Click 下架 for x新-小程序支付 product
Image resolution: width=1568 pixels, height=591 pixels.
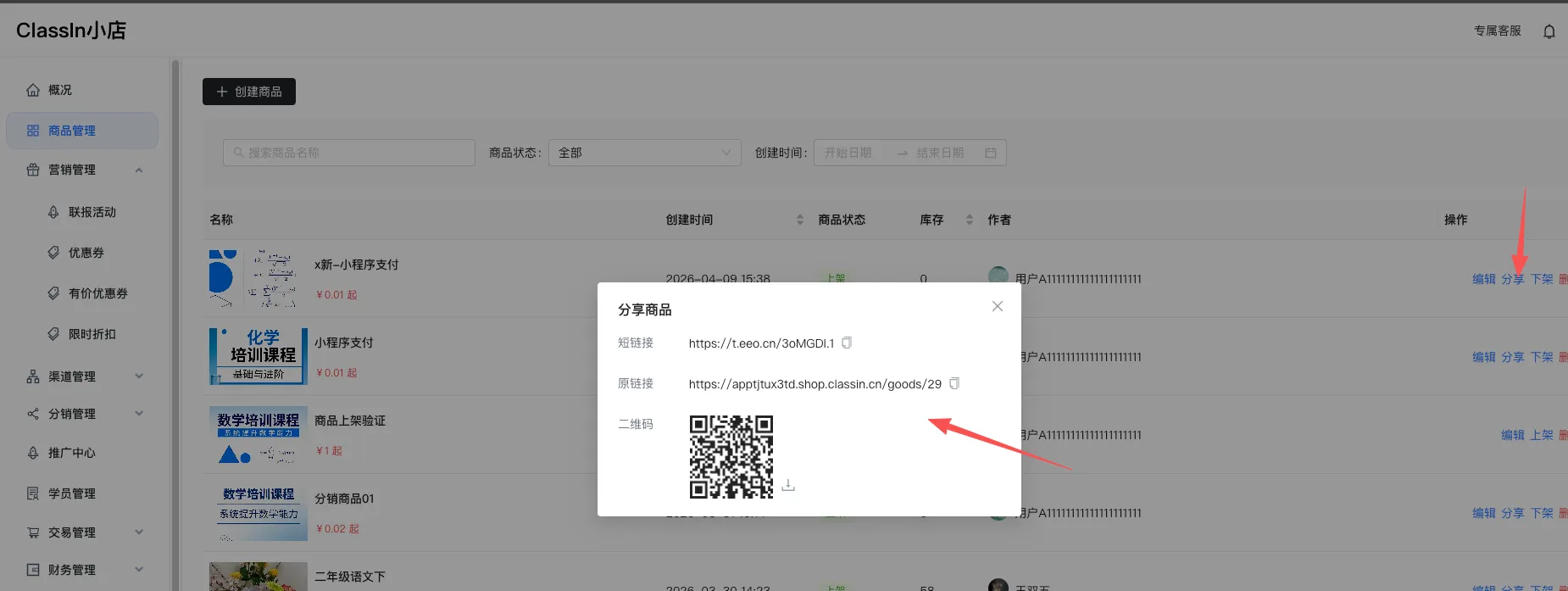pyautogui.click(x=1542, y=279)
